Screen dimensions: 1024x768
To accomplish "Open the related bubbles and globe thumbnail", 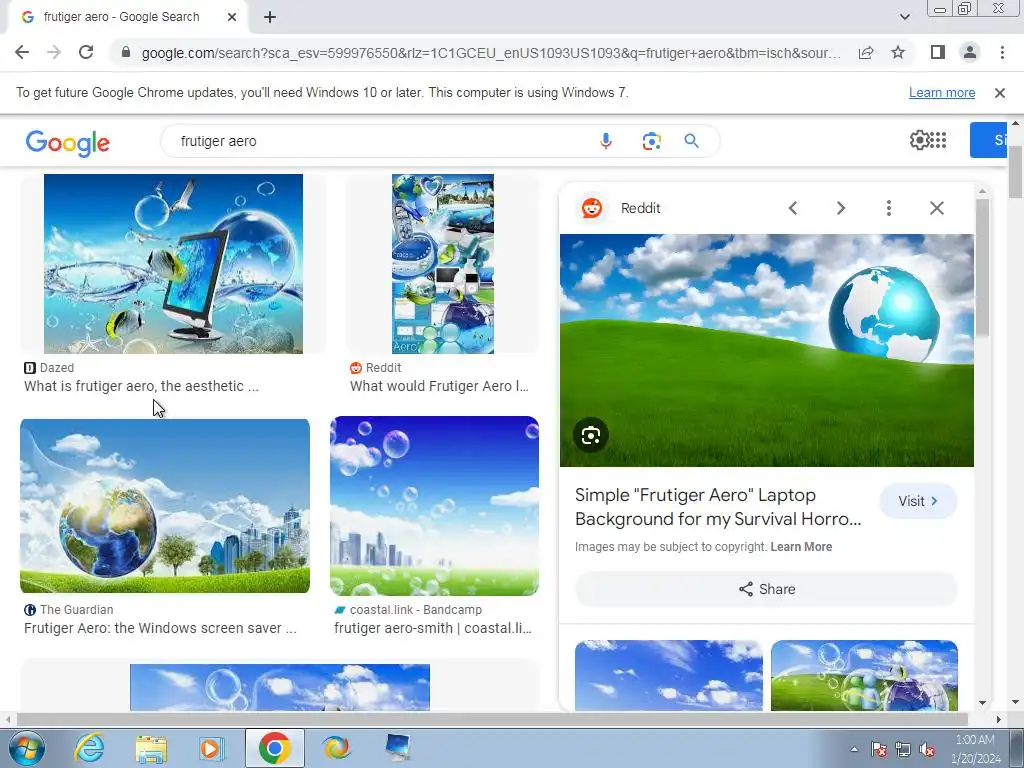I will click(x=865, y=675).
